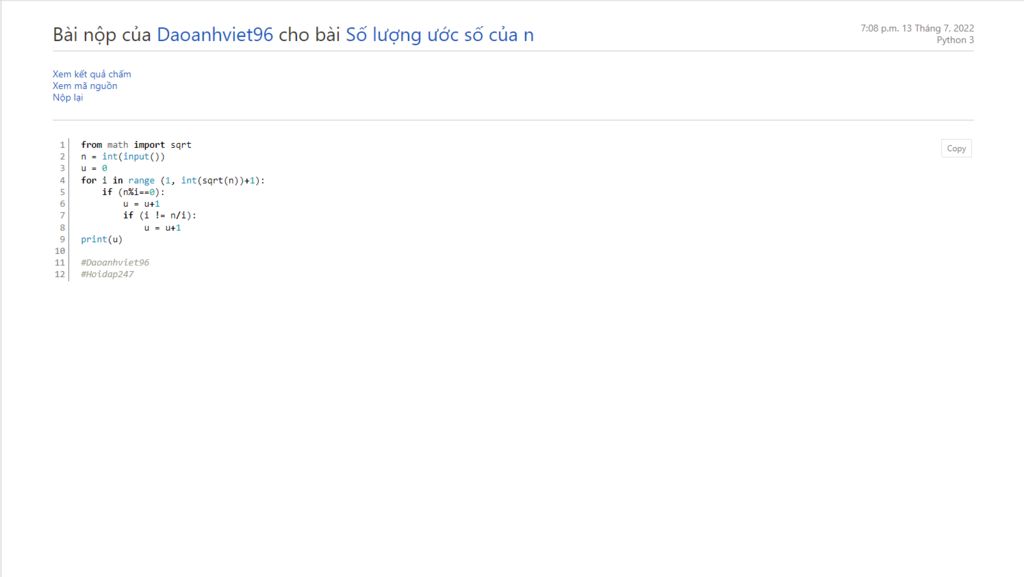Open the Daoanhviet96 user profile link
The image size is (1024, 577).
coord(215,35)
